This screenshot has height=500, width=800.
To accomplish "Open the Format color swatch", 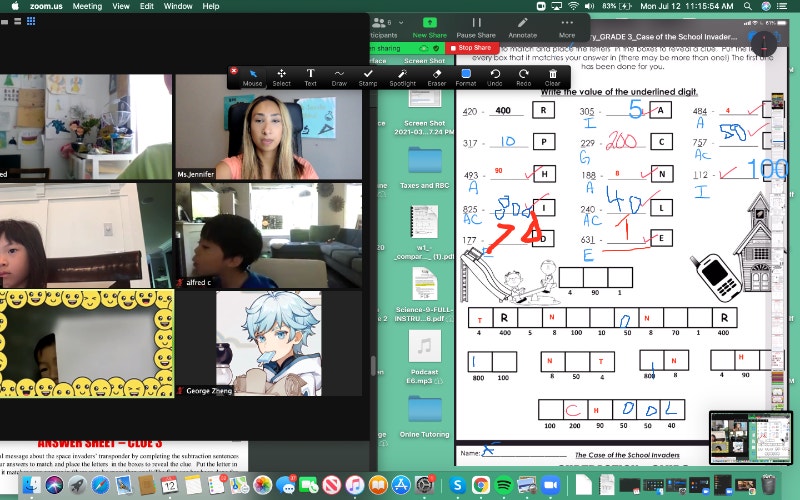I will [466, 77].
